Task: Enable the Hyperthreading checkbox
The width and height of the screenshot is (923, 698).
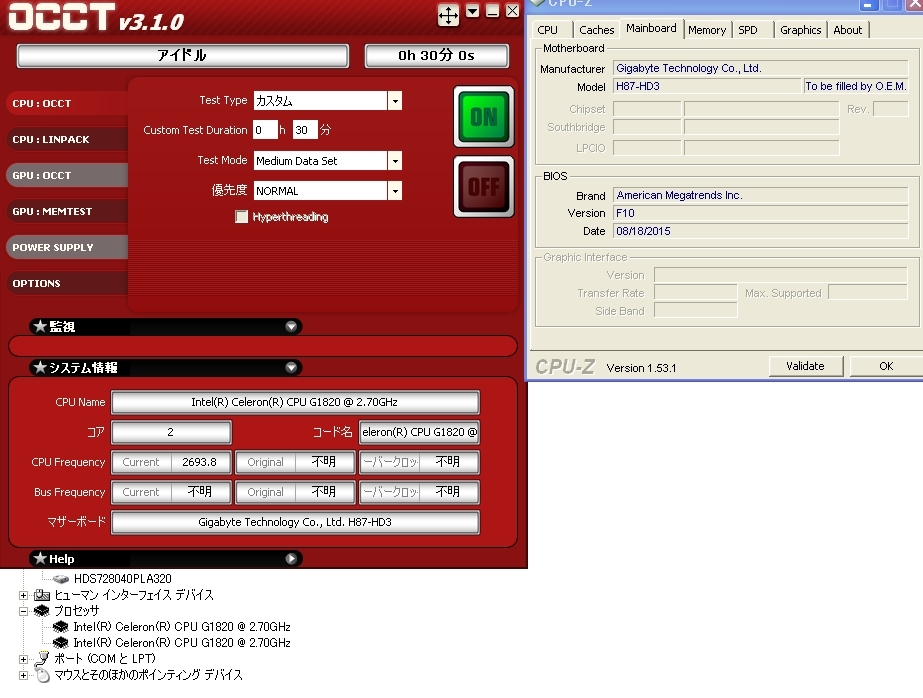Action: click(x=241, y=217)
